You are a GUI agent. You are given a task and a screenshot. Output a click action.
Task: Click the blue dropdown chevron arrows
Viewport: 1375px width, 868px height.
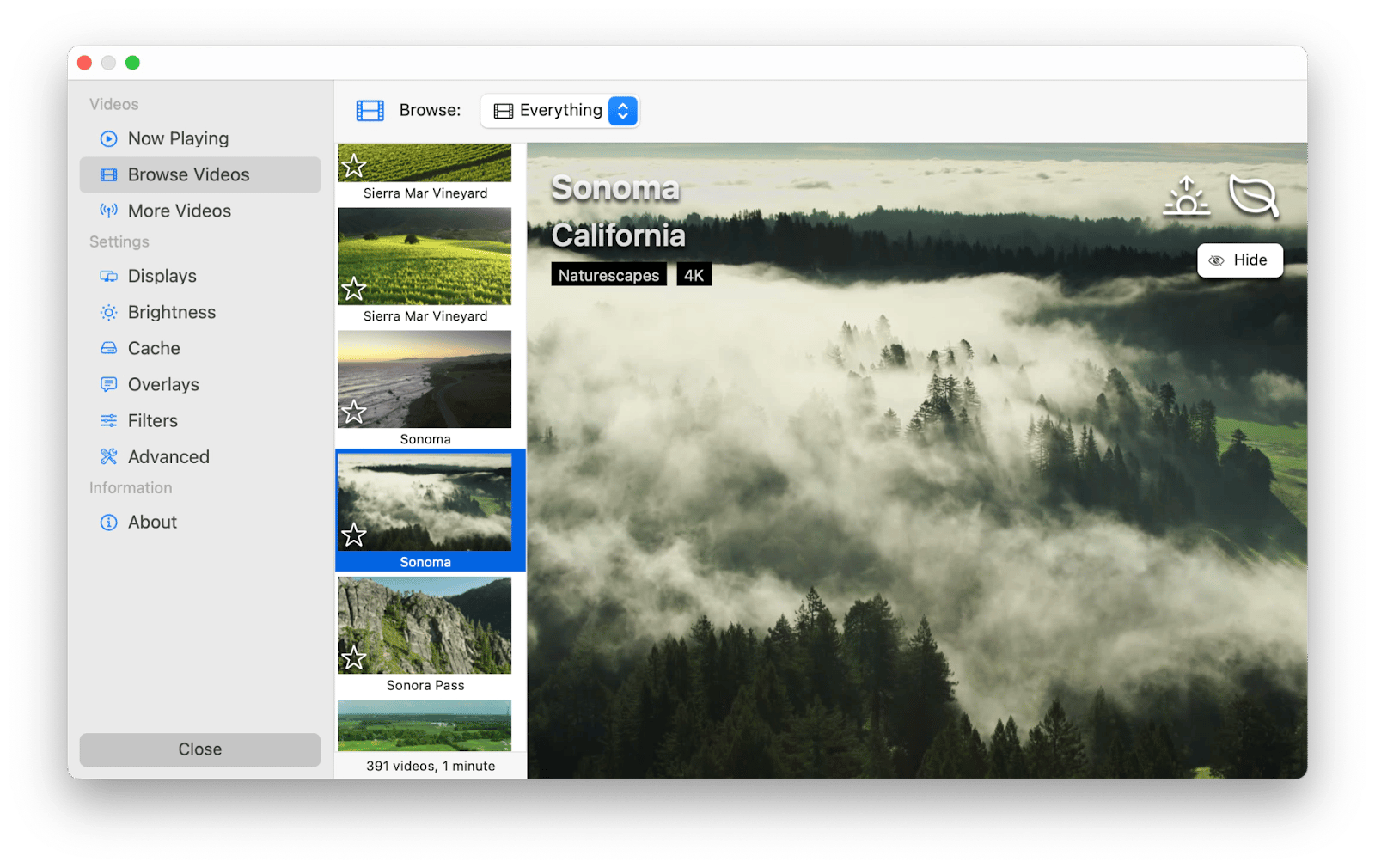pyautogui.click(x=623, y=110)
